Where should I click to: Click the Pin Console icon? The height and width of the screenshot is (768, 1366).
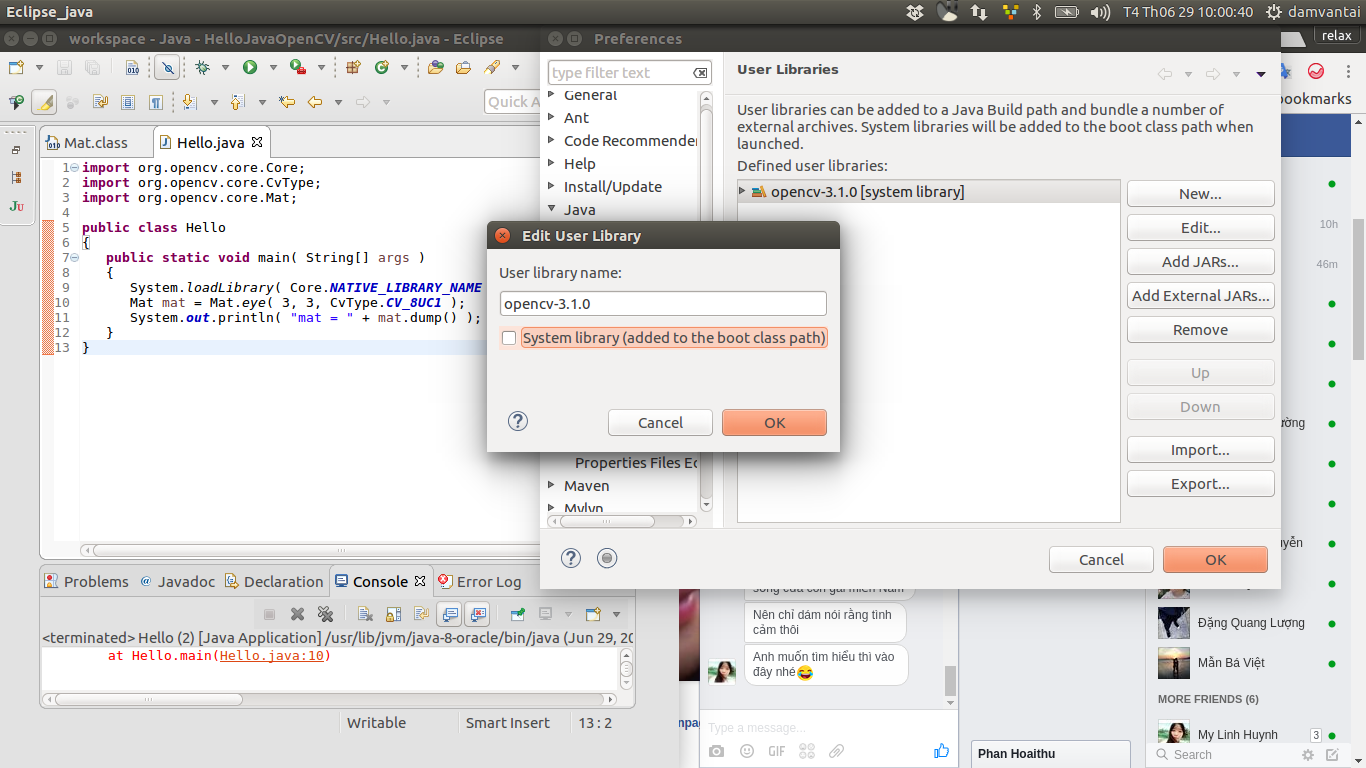[517, 614]
